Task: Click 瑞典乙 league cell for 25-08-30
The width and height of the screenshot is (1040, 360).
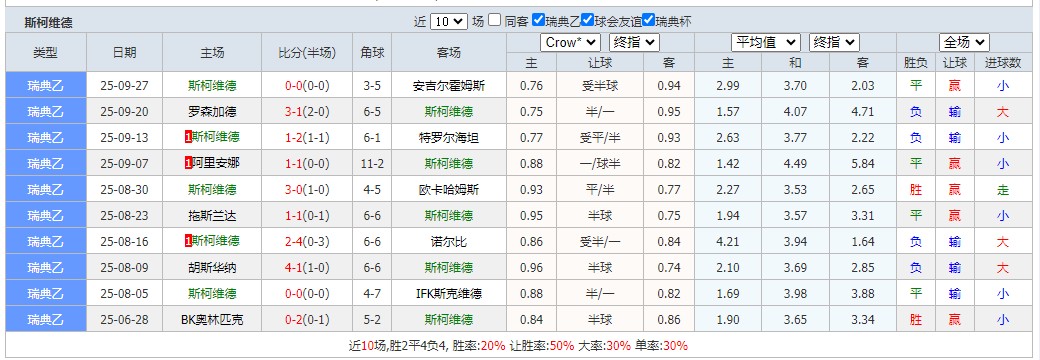Action: (x=46, y=190)
